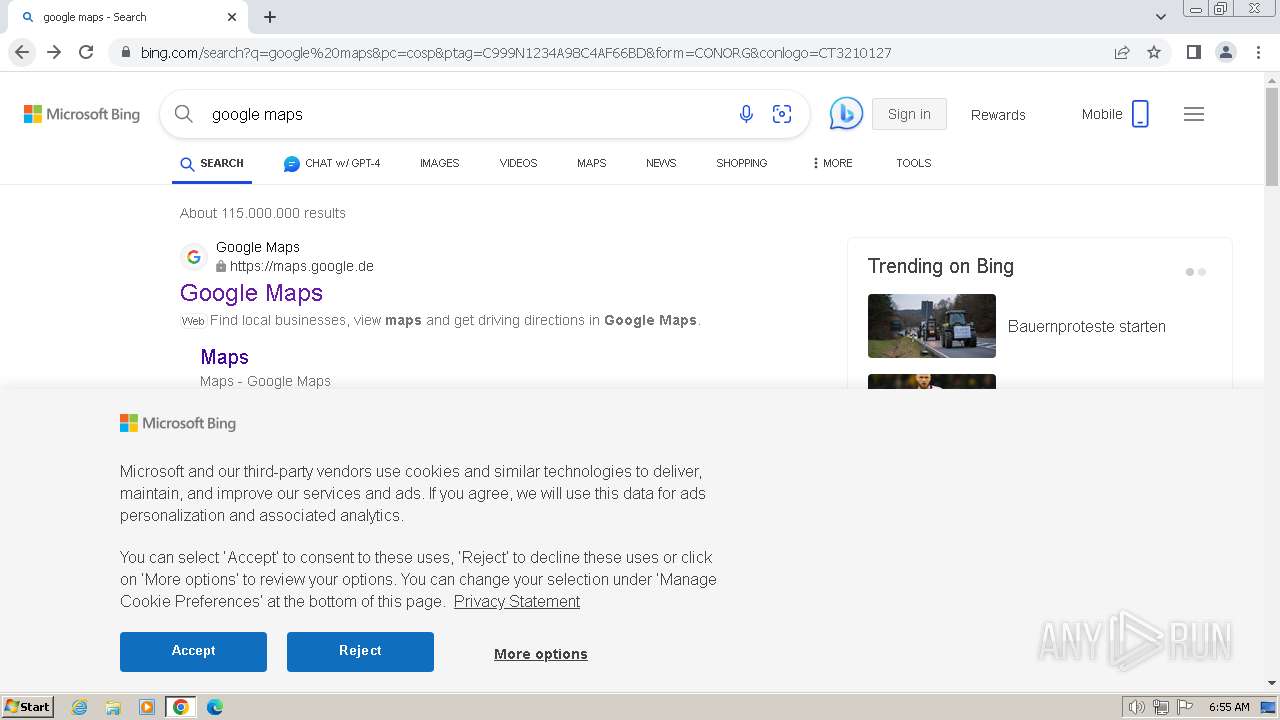Image resolution: width=1280 pixels, height=720 pixels.
Task: Click the share page icon in address bar
Action: click(1122, 52)
